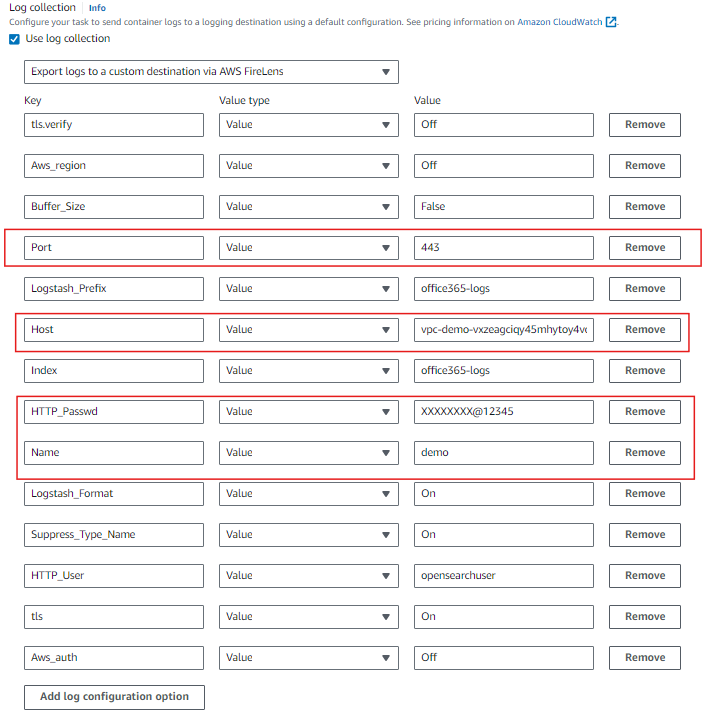Click the Buffer_Size key input field
Viewport: 711px width, 714px height.
pyautogui.click(x=114, y=207)
